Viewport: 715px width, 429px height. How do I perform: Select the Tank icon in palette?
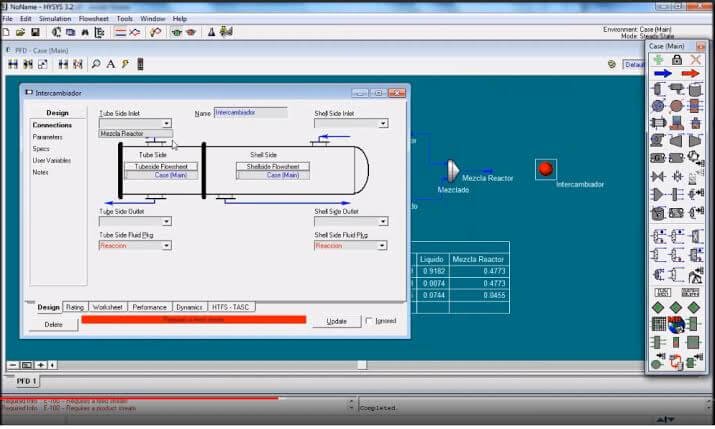[x=695, y=89]
